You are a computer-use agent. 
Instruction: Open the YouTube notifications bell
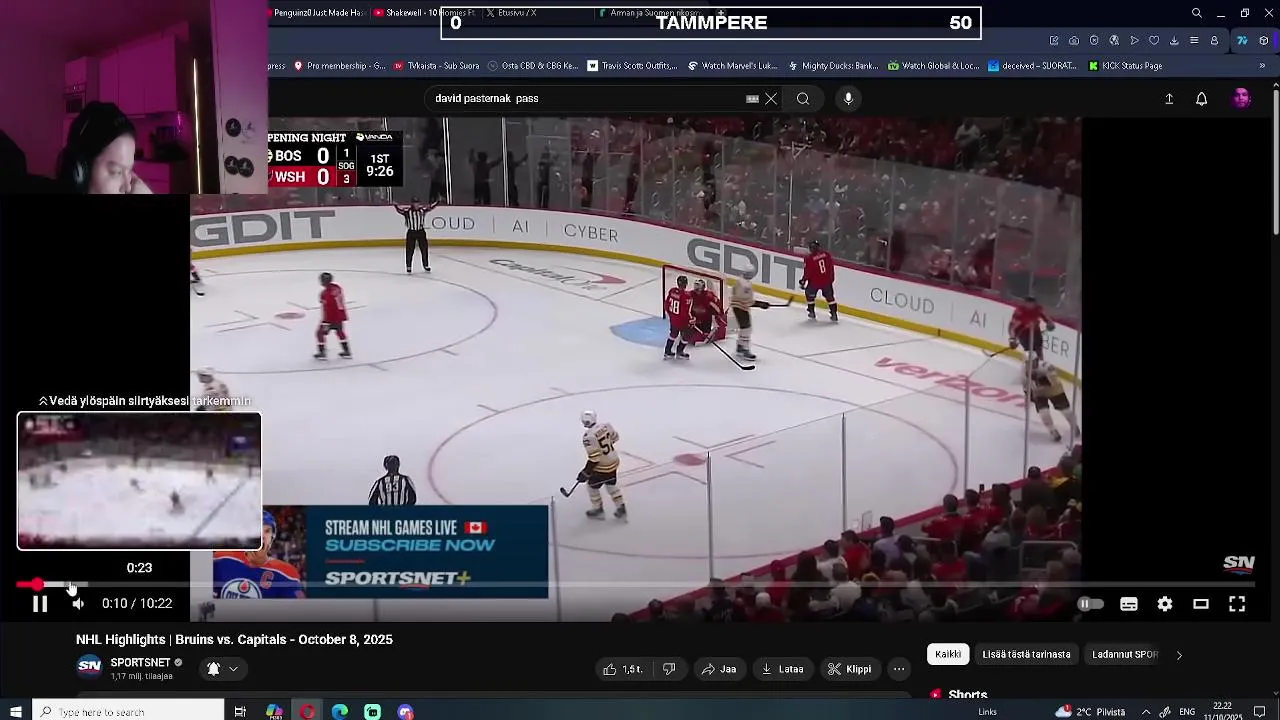pos(1202,99)
